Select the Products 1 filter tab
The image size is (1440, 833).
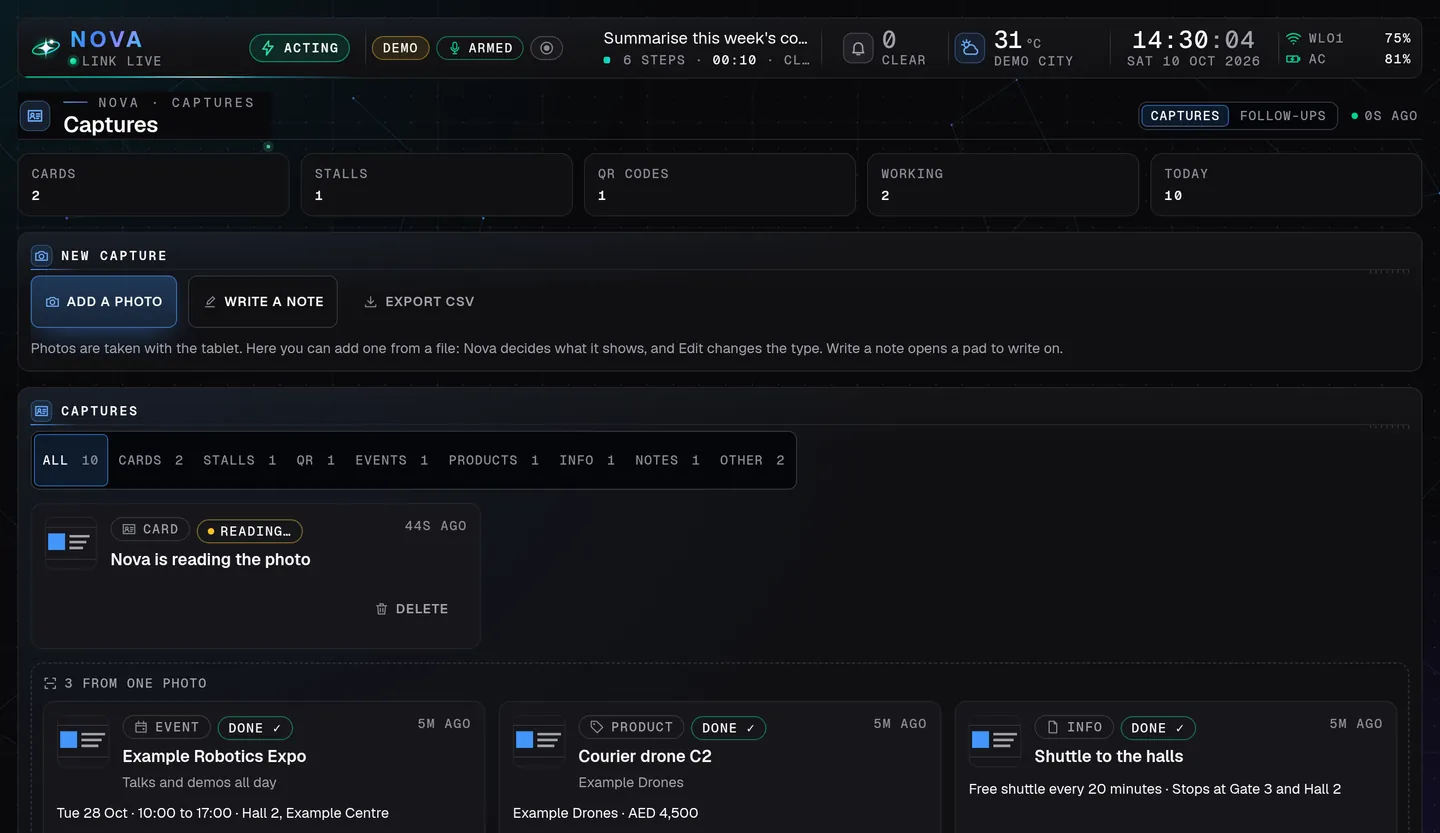494,460
